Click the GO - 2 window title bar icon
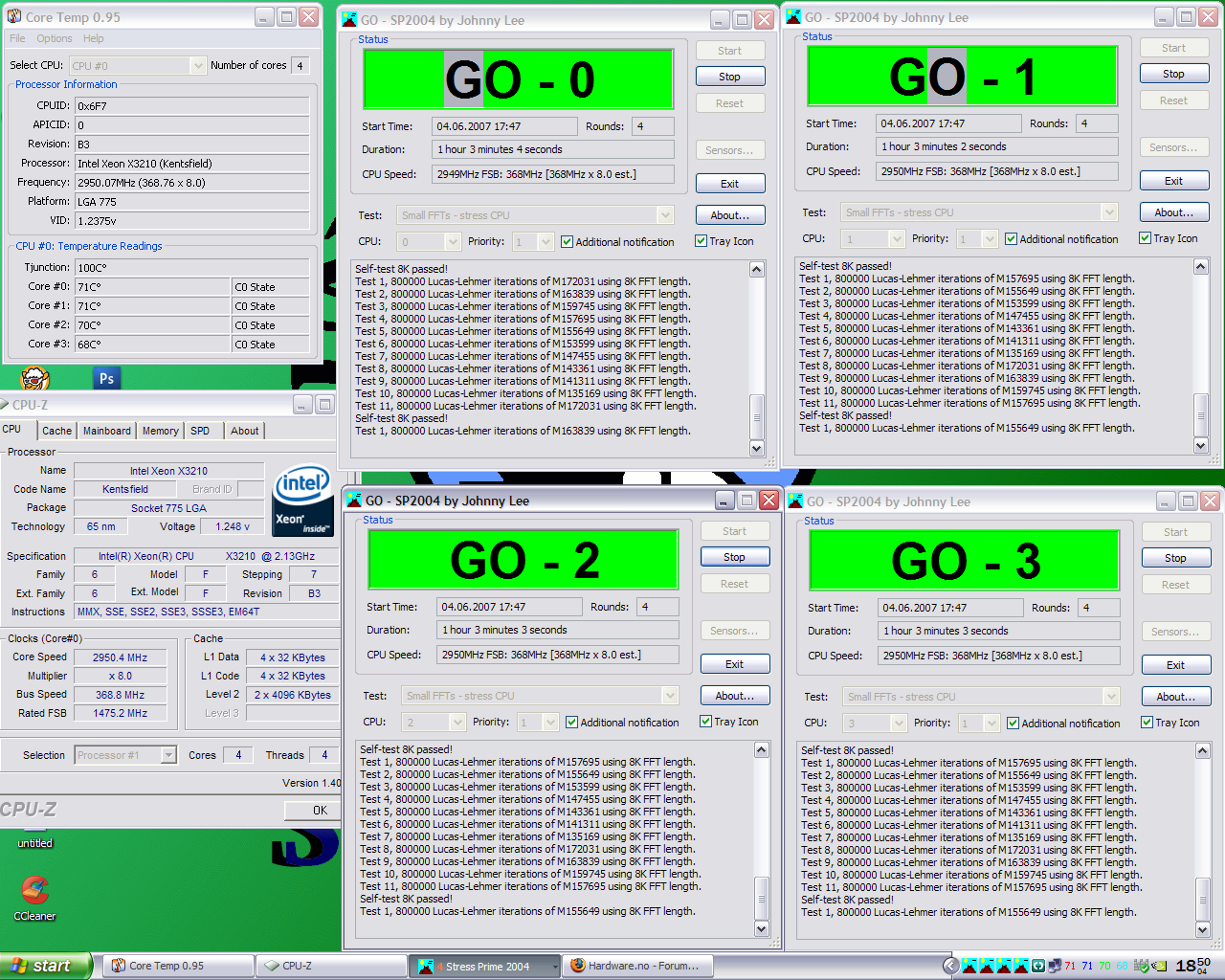This screenshot has width=1225, height=980. (x=354, y=500)
